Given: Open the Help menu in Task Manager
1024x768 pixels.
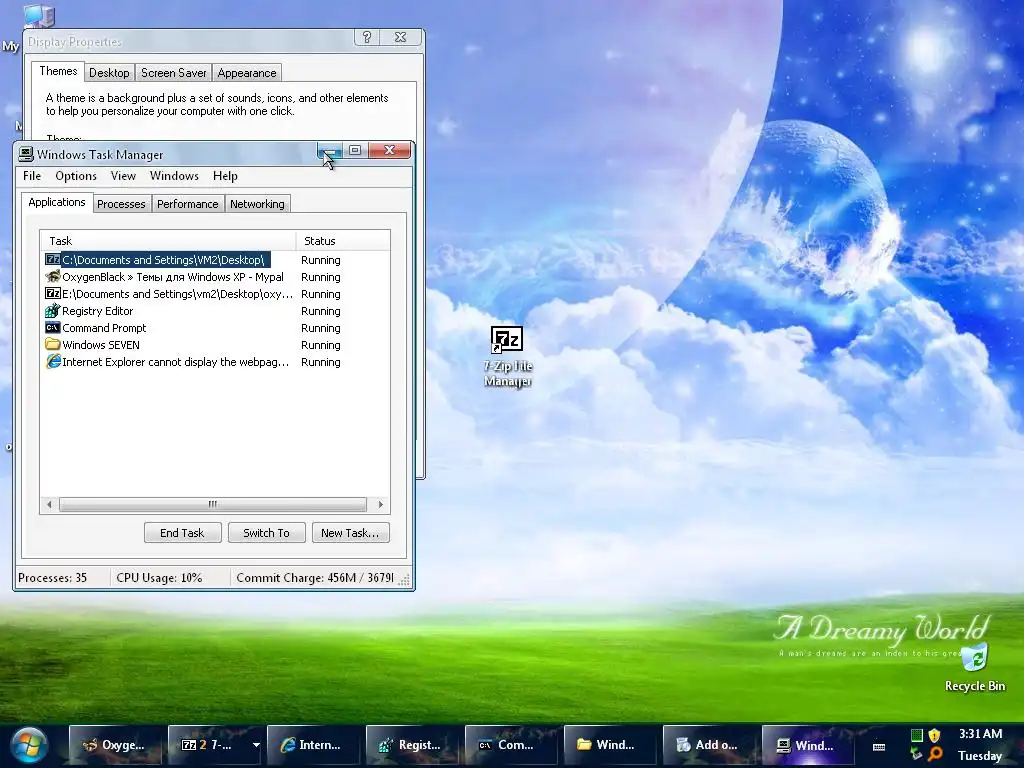Looking at the screenshot, I should coord(225,176).
